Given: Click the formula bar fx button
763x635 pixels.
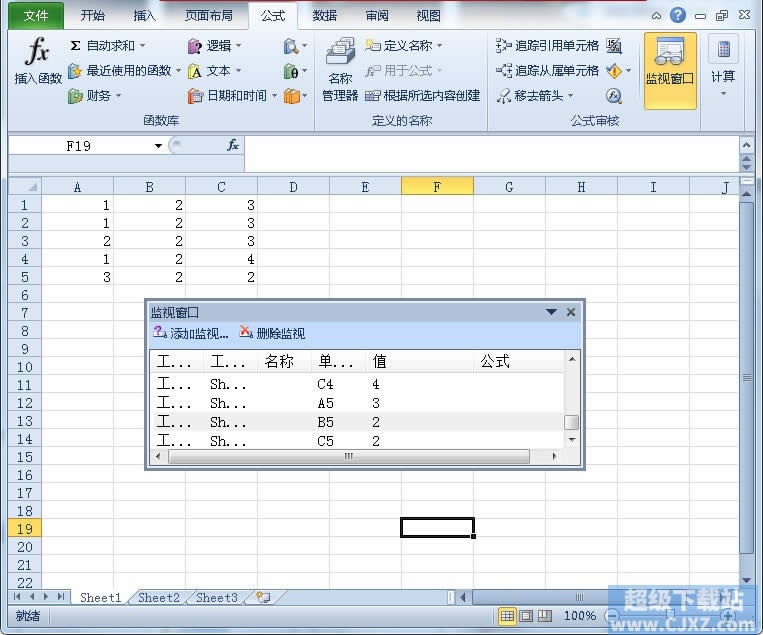Looking at the screenshot, I should [x=233, y=145].
